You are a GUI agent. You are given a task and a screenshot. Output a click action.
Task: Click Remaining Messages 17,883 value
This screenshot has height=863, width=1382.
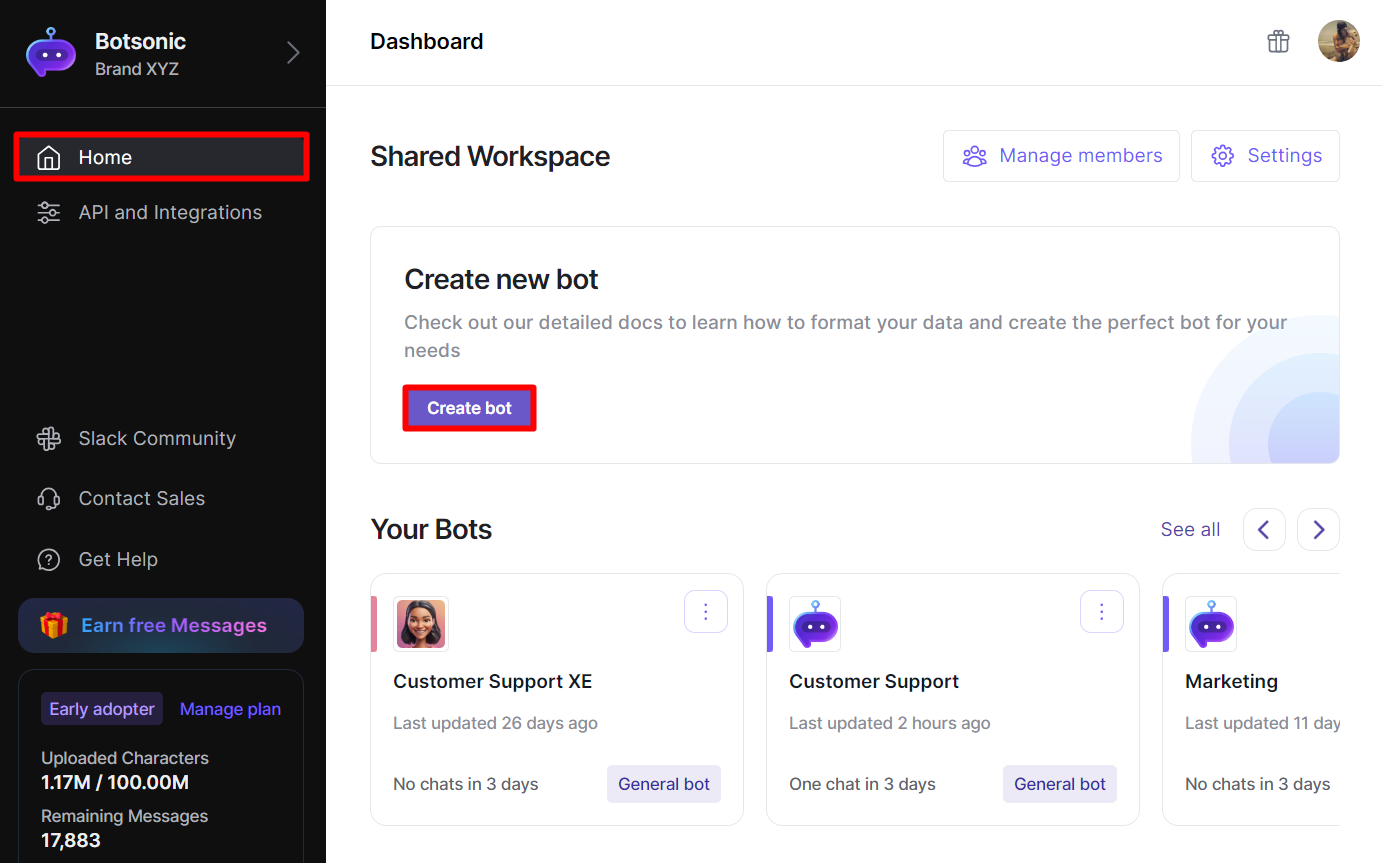point(71,840)
